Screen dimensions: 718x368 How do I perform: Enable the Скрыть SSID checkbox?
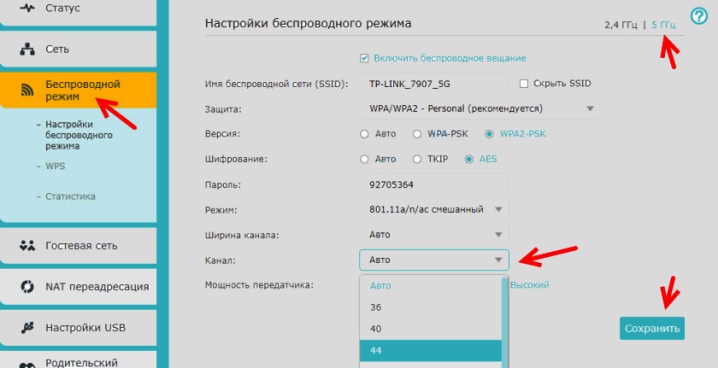tap(524, 83)
